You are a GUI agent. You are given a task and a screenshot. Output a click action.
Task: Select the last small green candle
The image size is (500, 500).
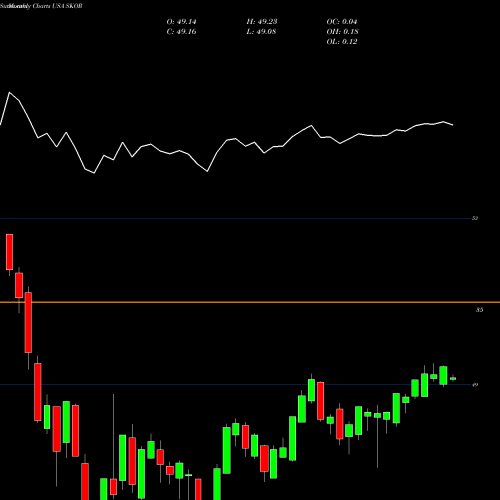point(453,378)
